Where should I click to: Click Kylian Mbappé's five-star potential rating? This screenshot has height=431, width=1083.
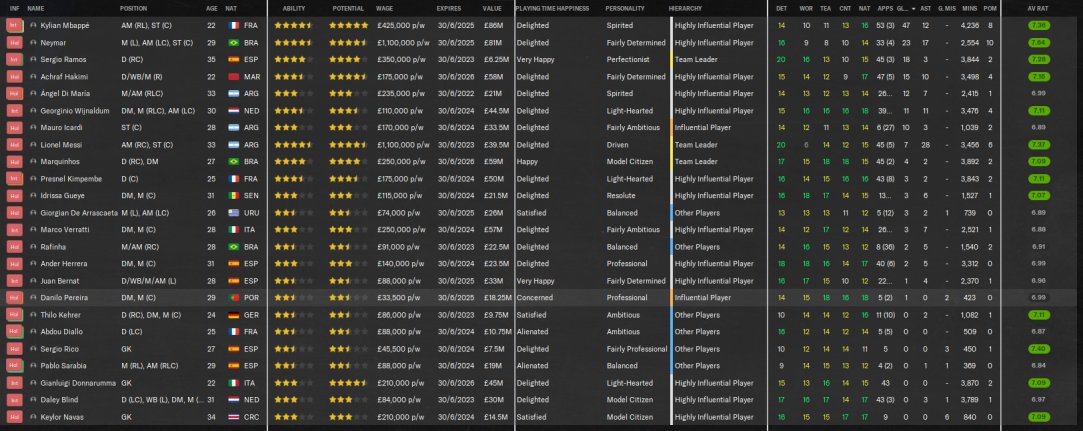tap(348, 26)
